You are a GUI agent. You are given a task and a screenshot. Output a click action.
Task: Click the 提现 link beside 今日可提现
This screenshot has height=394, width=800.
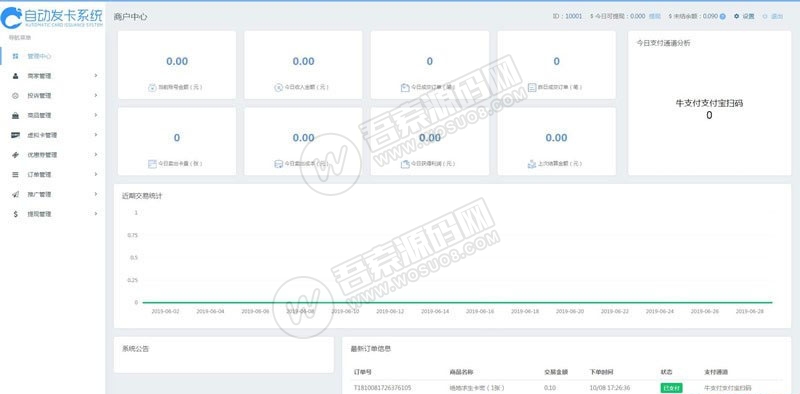pos(655,16)
